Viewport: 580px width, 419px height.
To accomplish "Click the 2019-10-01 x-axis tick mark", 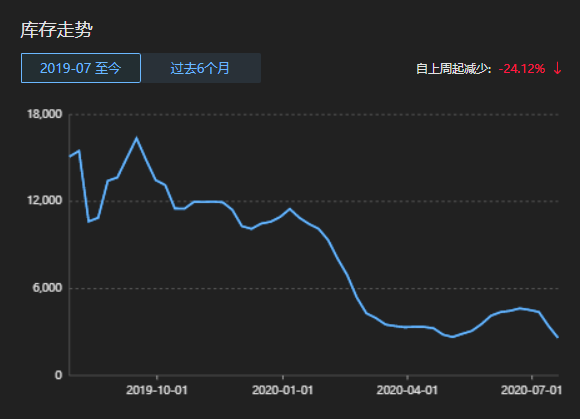I will click(157, 377).
